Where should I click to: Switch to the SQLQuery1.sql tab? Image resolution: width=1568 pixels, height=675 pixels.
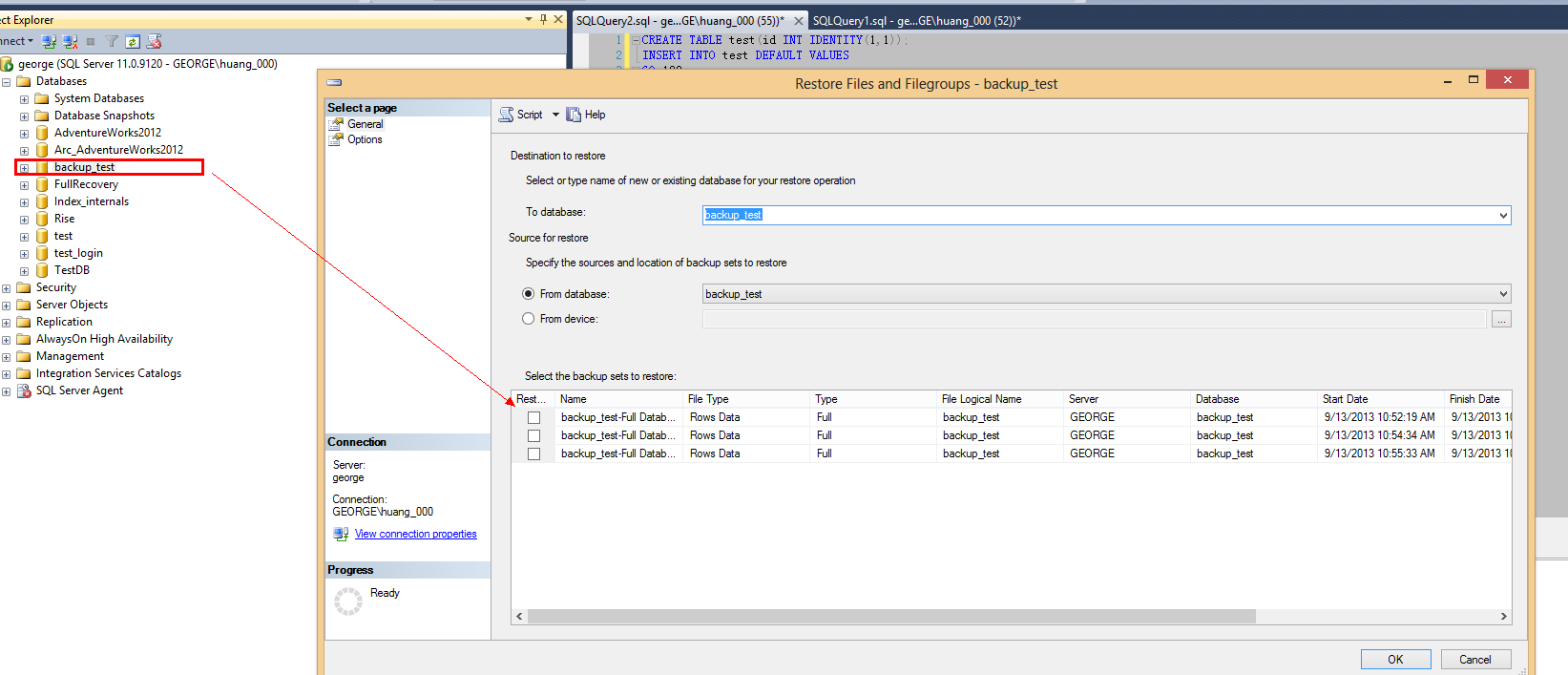click(915, 20)
